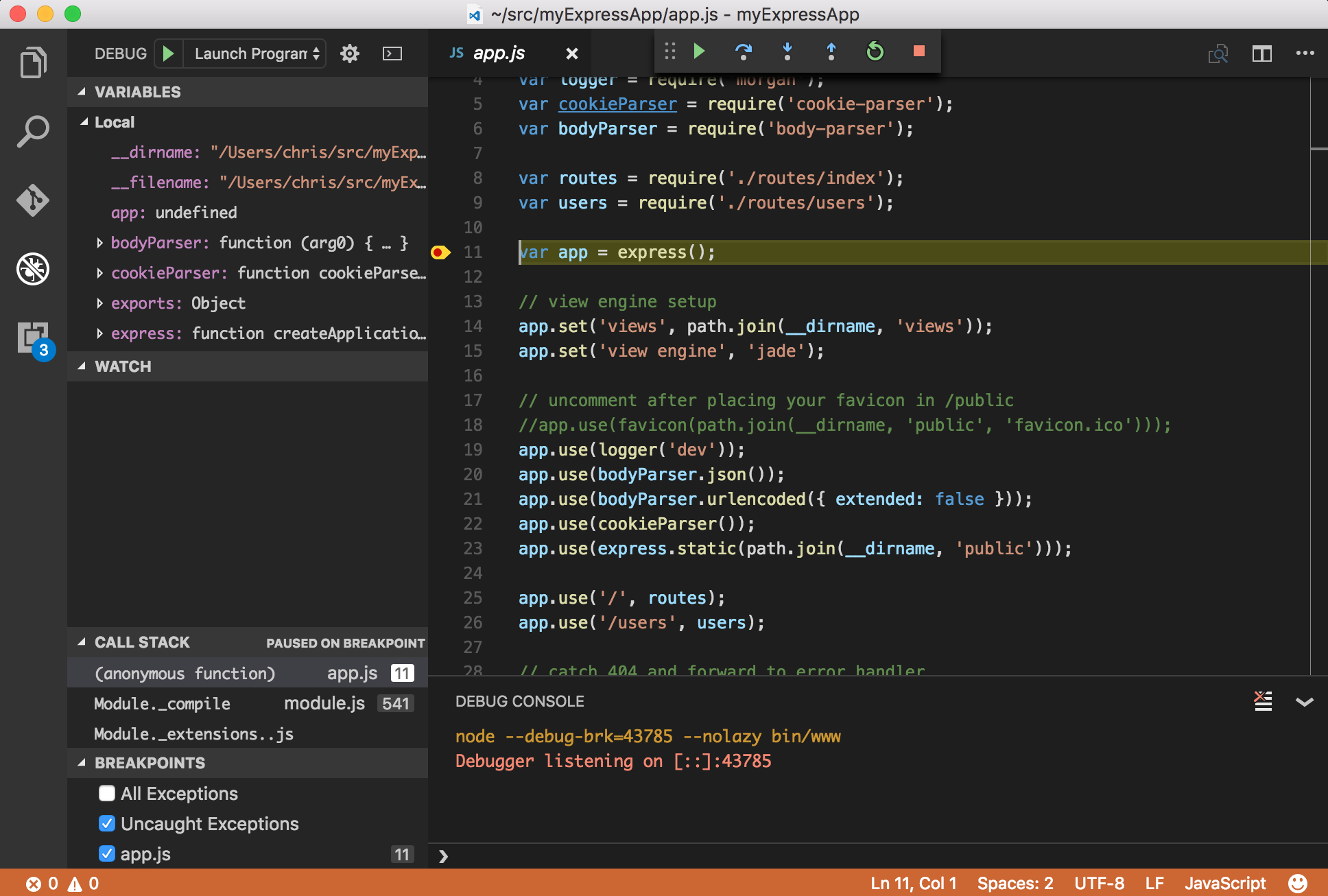Change indentation Spaces: 2
The image size is (1328, 896).
tap(1015, 883)
